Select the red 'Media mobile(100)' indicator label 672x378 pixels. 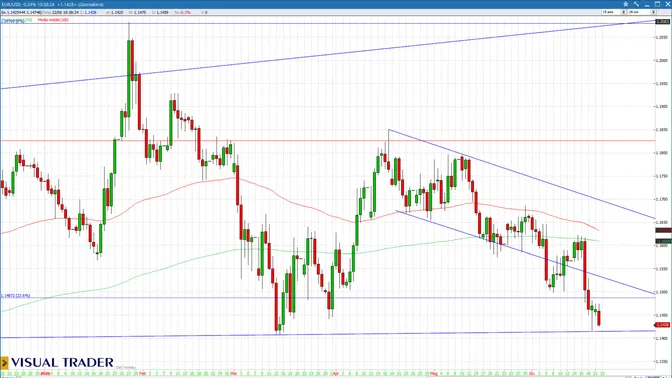53,20
